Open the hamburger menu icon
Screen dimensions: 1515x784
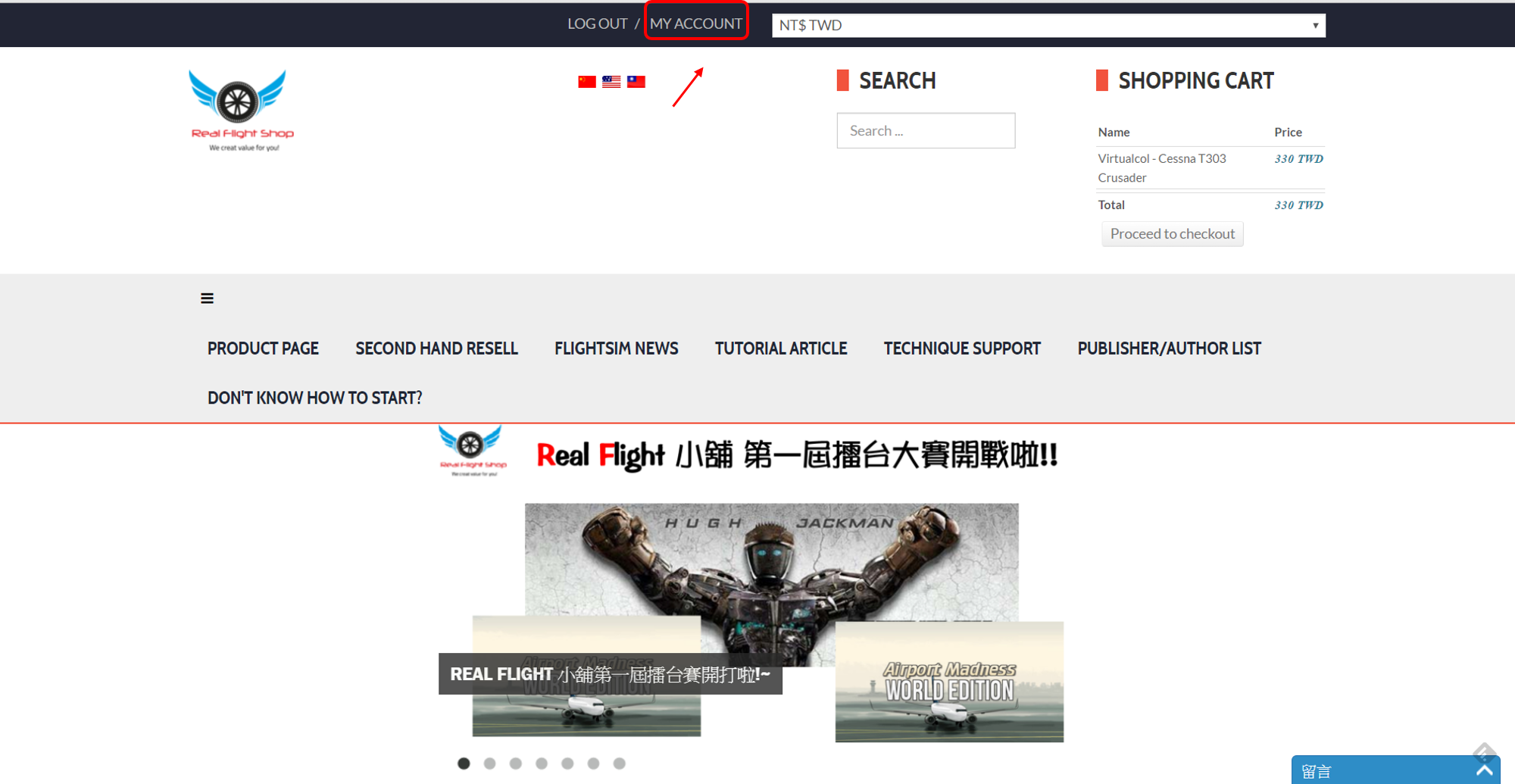click(x=207, y=298)
